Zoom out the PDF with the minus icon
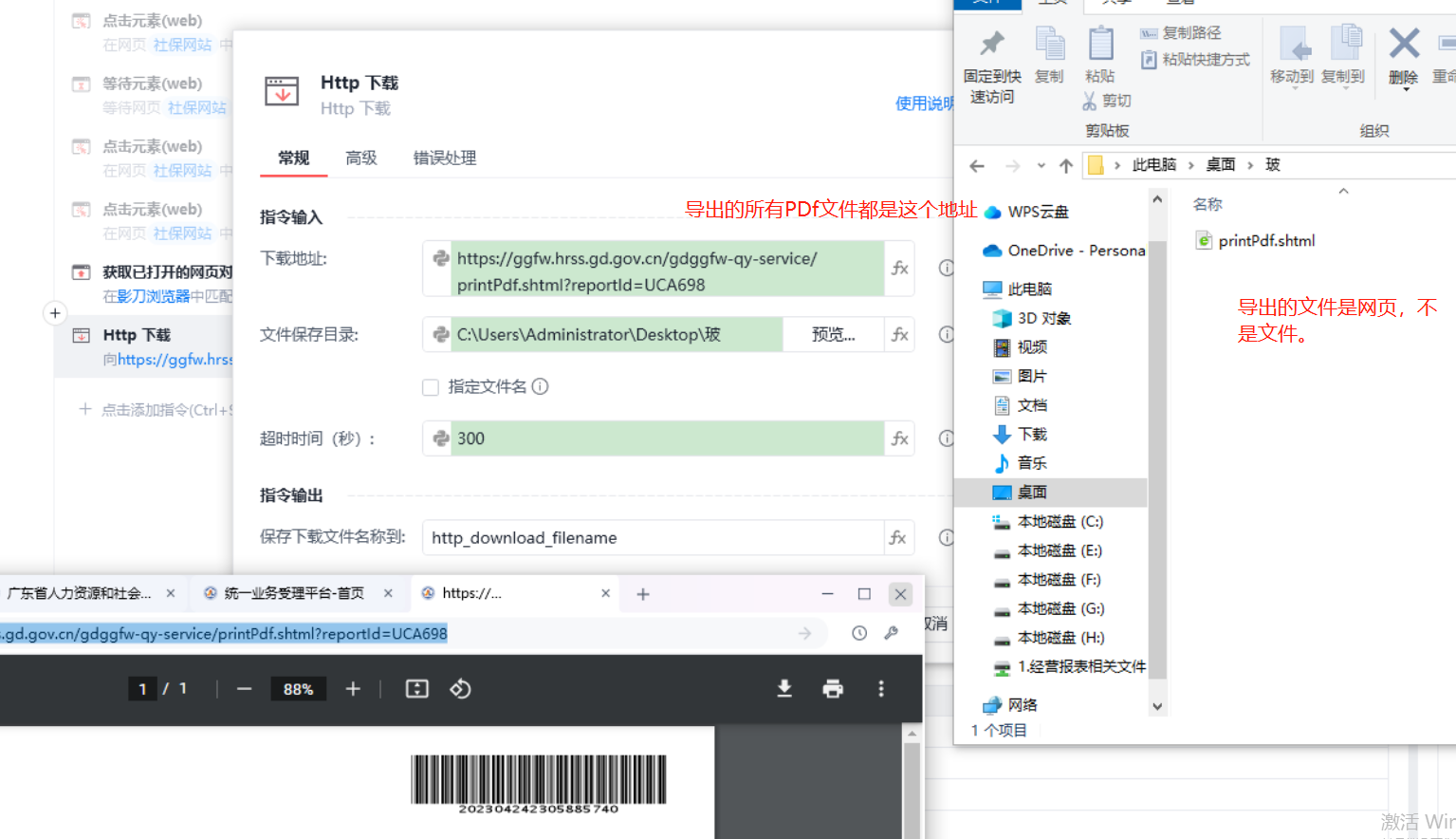This screenshot has width=1456, height=839. tap(245, 689)
